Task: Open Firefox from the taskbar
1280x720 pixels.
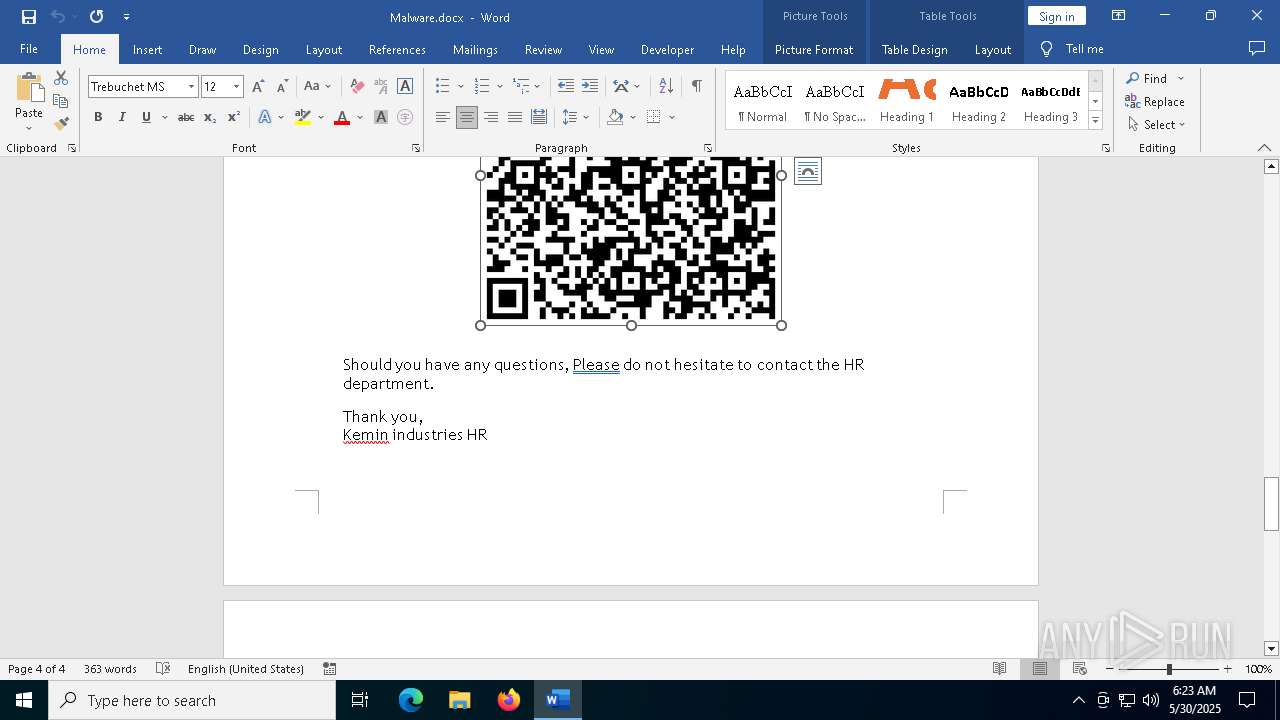Action: coord(509,700)
